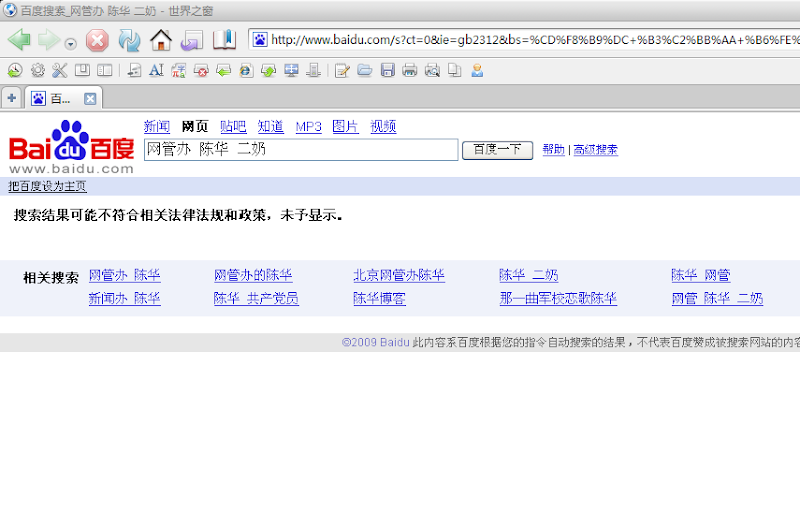Click the printer icon in the toolbar
The width and height of the screenshot is (800, 527).
click(410, 70)
